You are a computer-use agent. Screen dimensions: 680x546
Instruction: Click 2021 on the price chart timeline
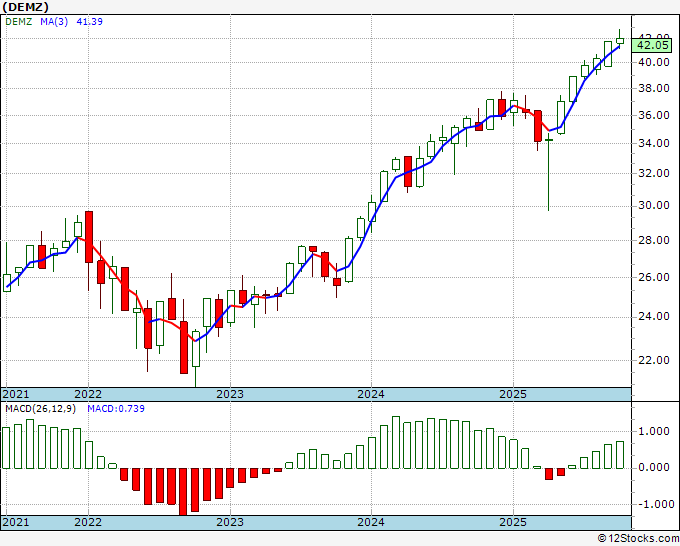(16, 394)
